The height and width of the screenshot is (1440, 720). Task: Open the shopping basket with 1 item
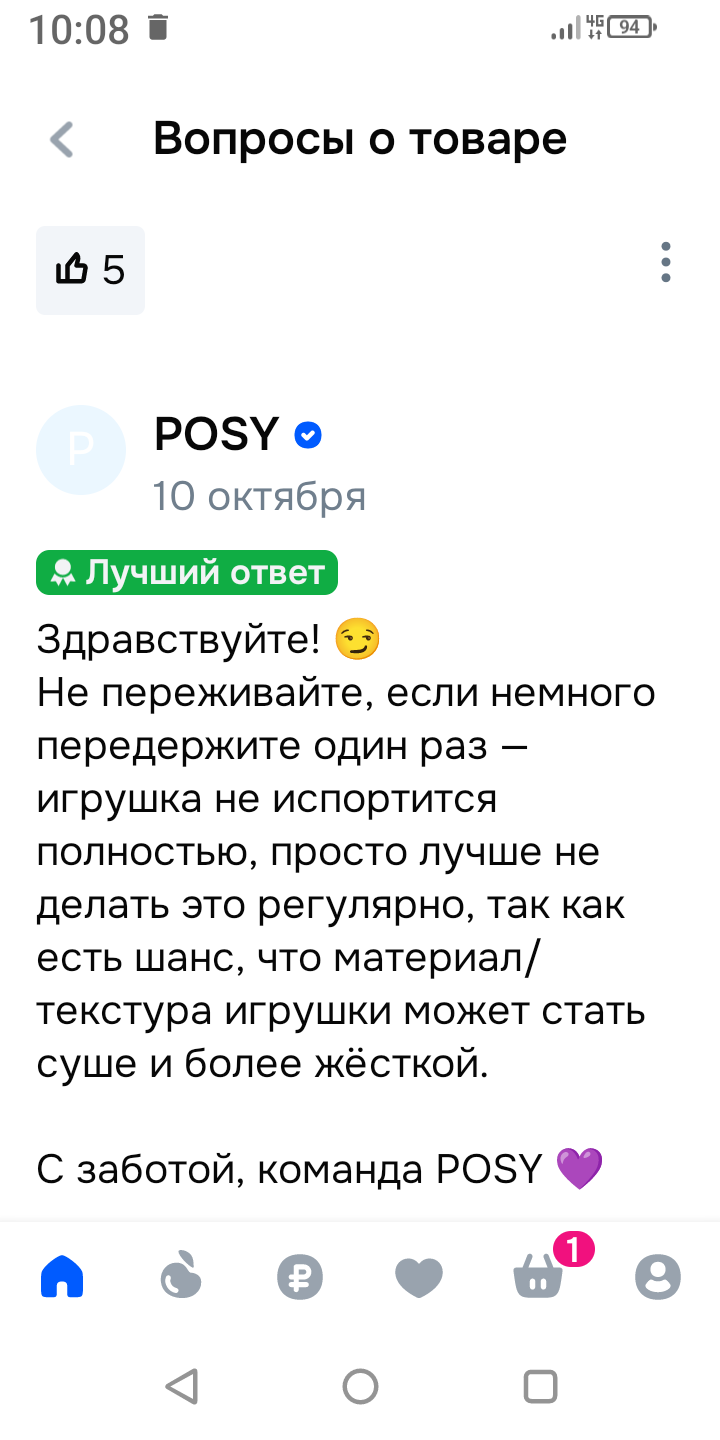click(538, 1279)
